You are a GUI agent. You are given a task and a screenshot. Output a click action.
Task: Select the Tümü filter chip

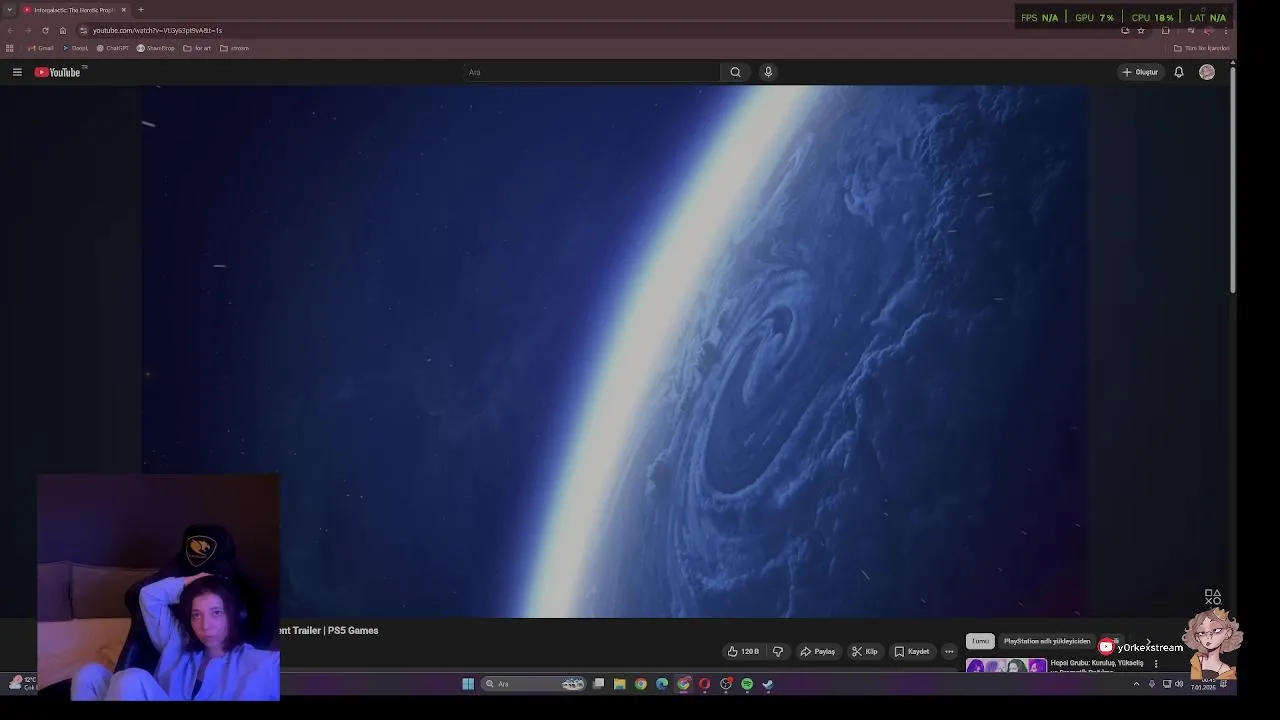click(x=980, y=641)
